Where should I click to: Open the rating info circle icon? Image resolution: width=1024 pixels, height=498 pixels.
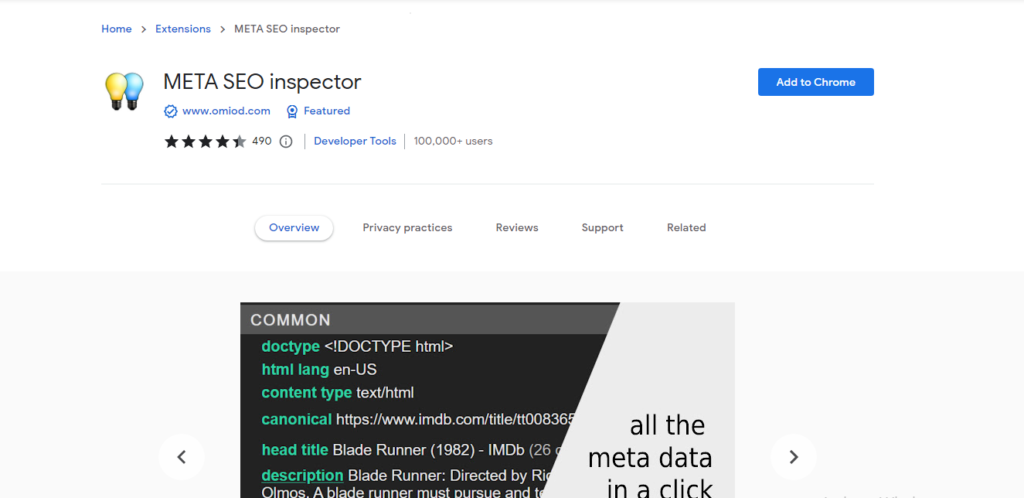click(285, 141)
